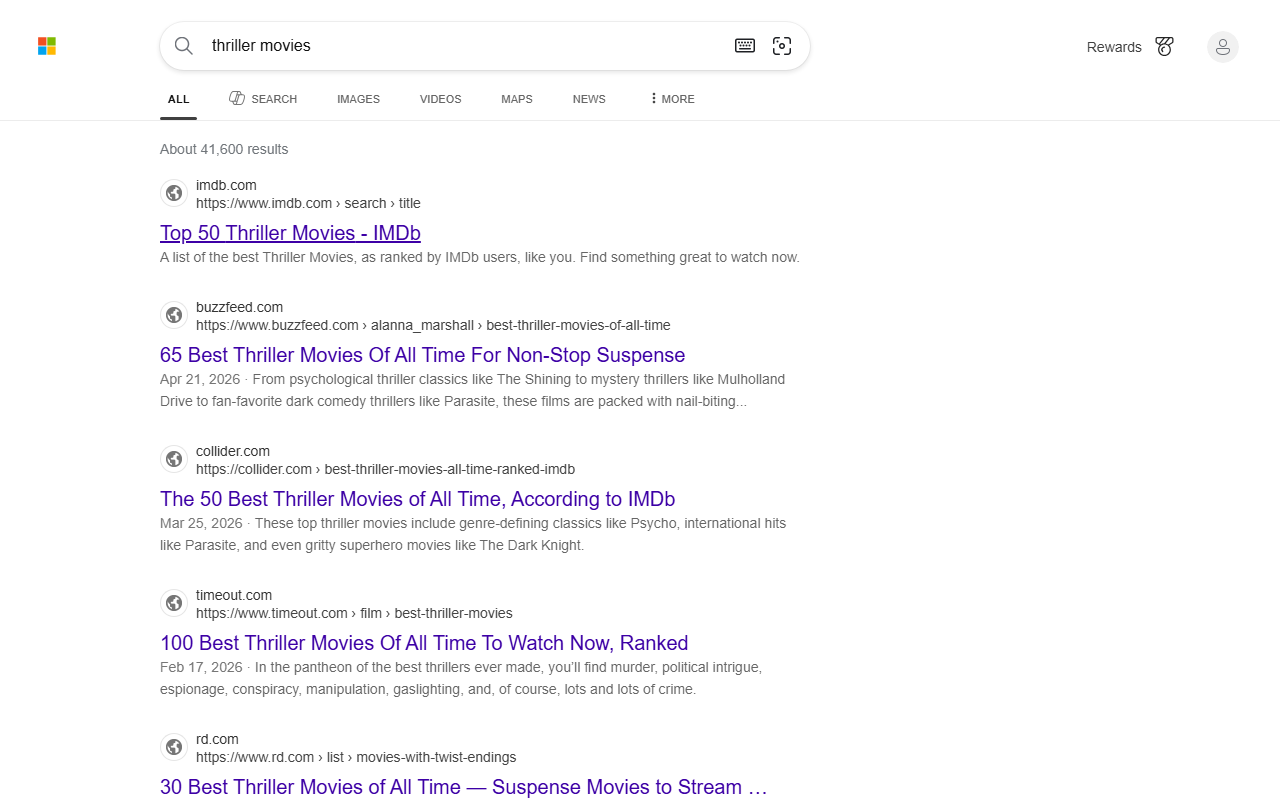Click the imdb.com search title URL
This screenshot has width=1280, height=800.
click(x=308, y=203)
